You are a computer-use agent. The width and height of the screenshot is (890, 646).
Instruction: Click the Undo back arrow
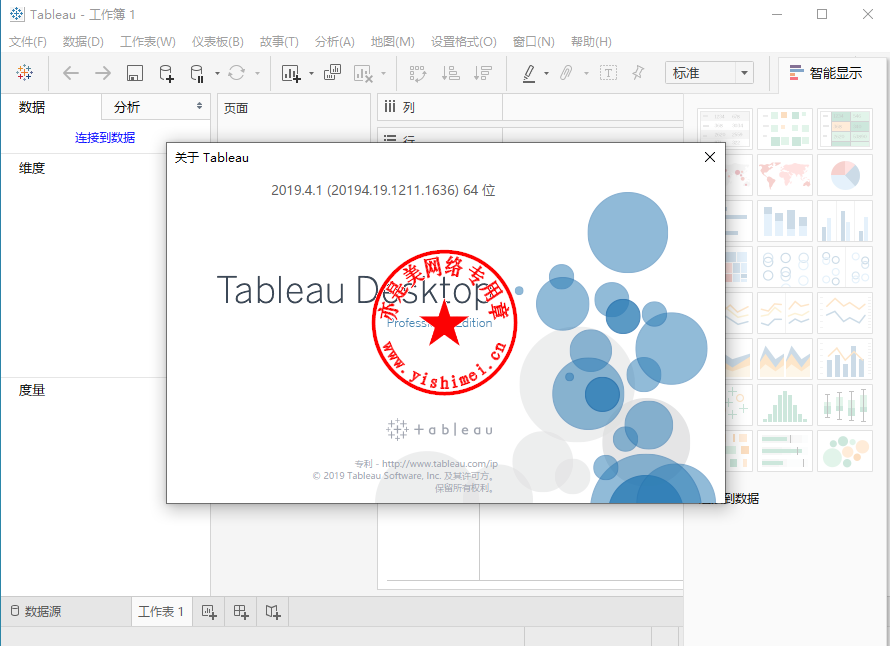[x=70, y=73]
